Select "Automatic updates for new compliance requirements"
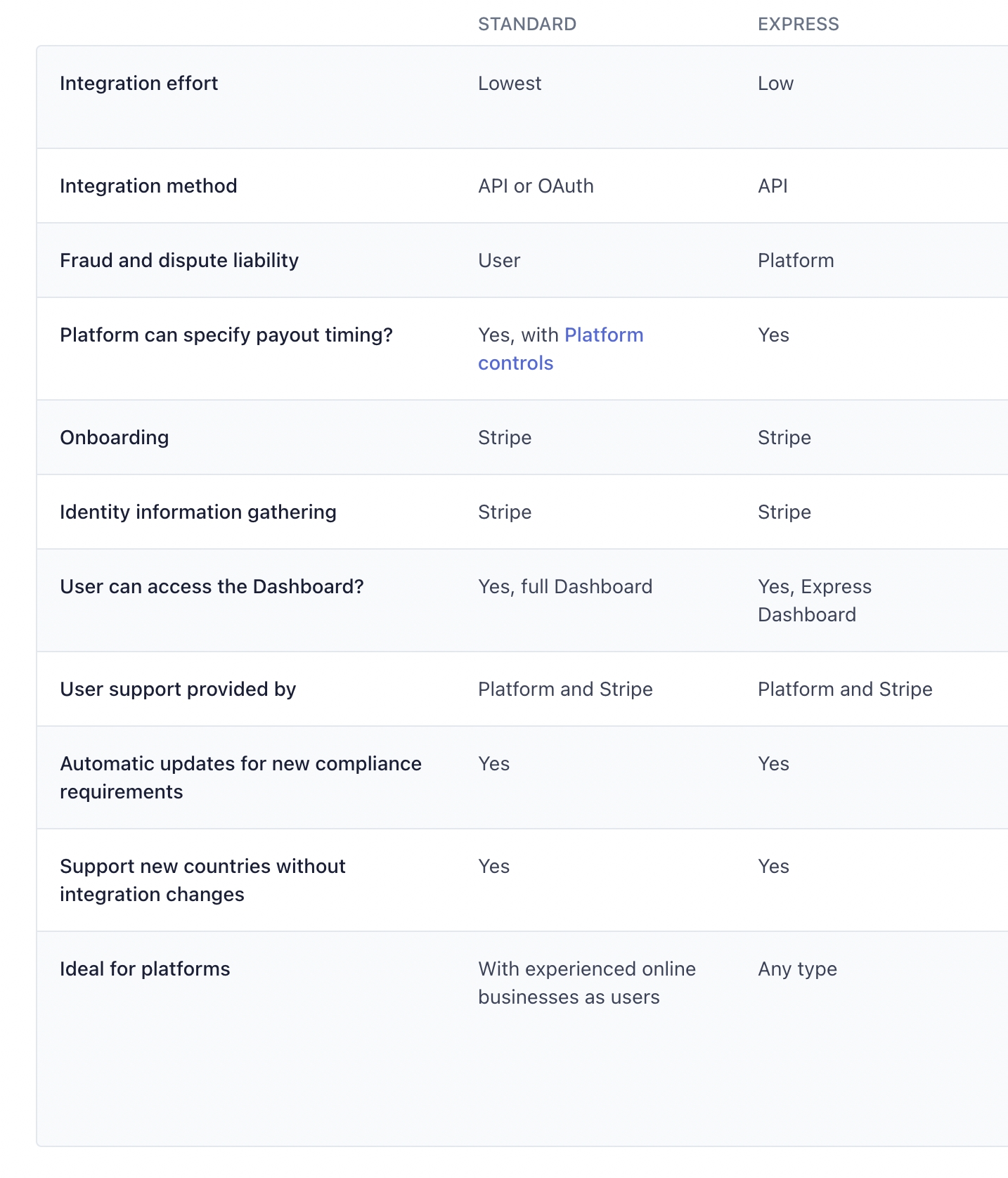 click(x=240, y=777)
